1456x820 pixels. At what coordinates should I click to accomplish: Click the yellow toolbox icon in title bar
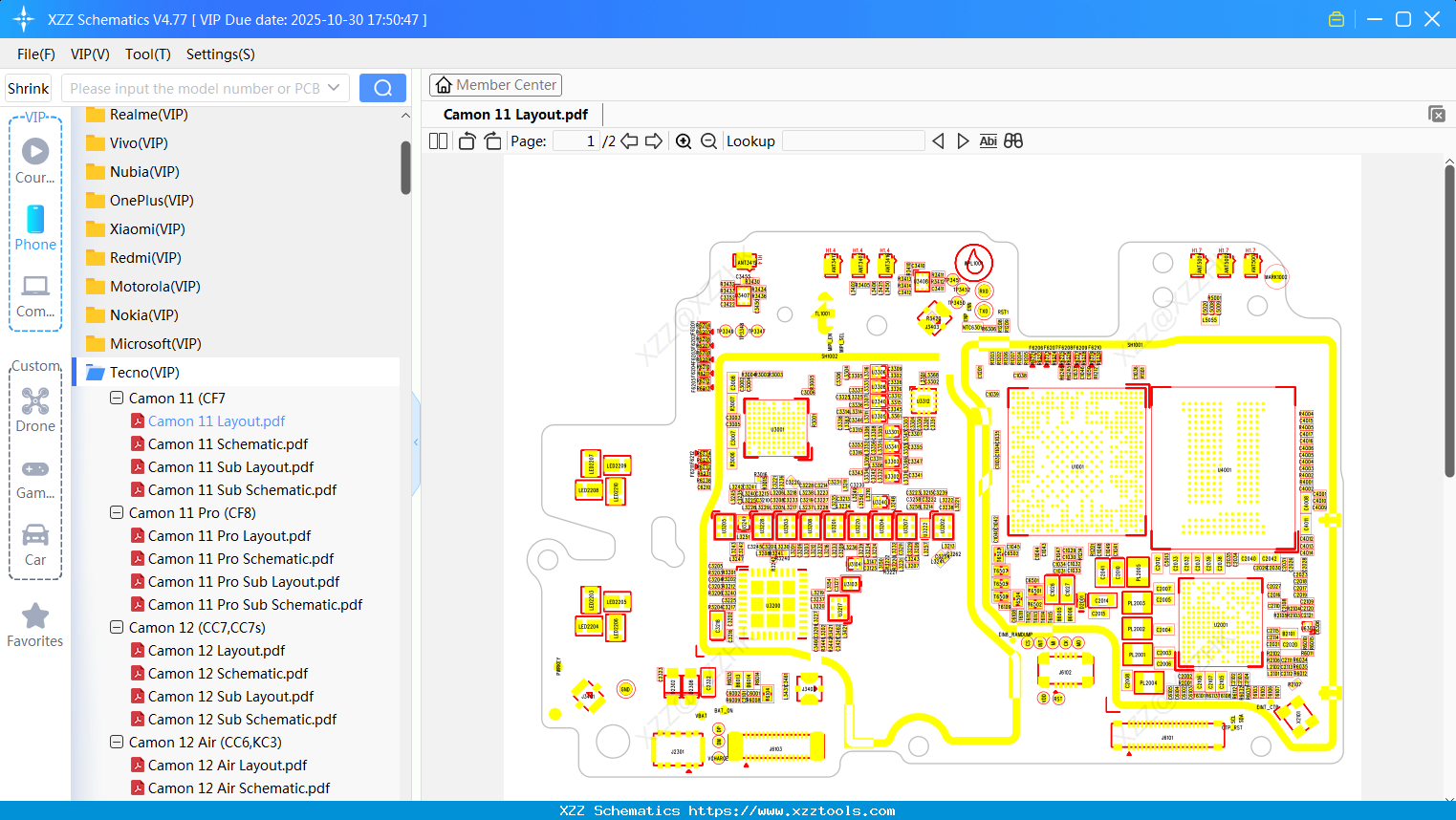point(1336,19)
